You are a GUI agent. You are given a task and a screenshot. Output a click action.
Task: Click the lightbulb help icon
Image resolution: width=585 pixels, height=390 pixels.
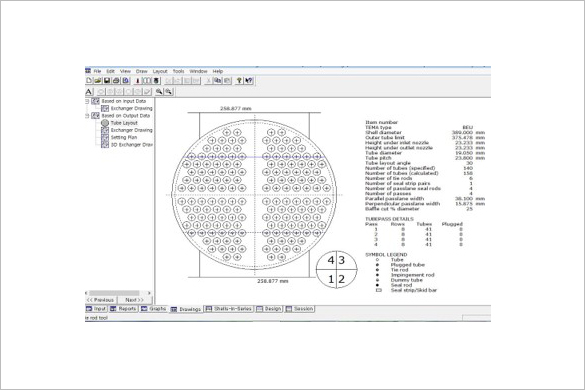click(239, 81)
